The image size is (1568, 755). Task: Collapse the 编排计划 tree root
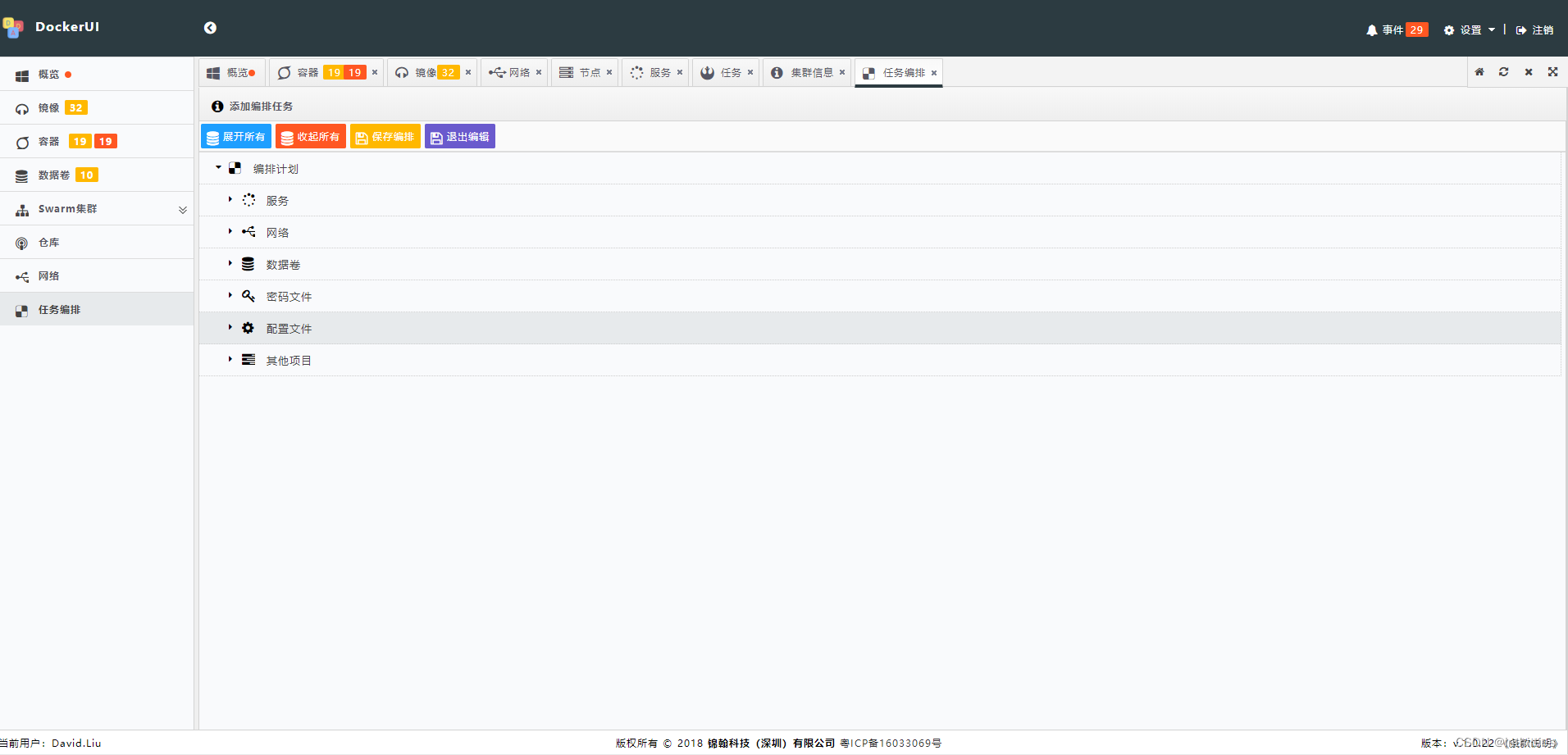(x=219, y=167)
